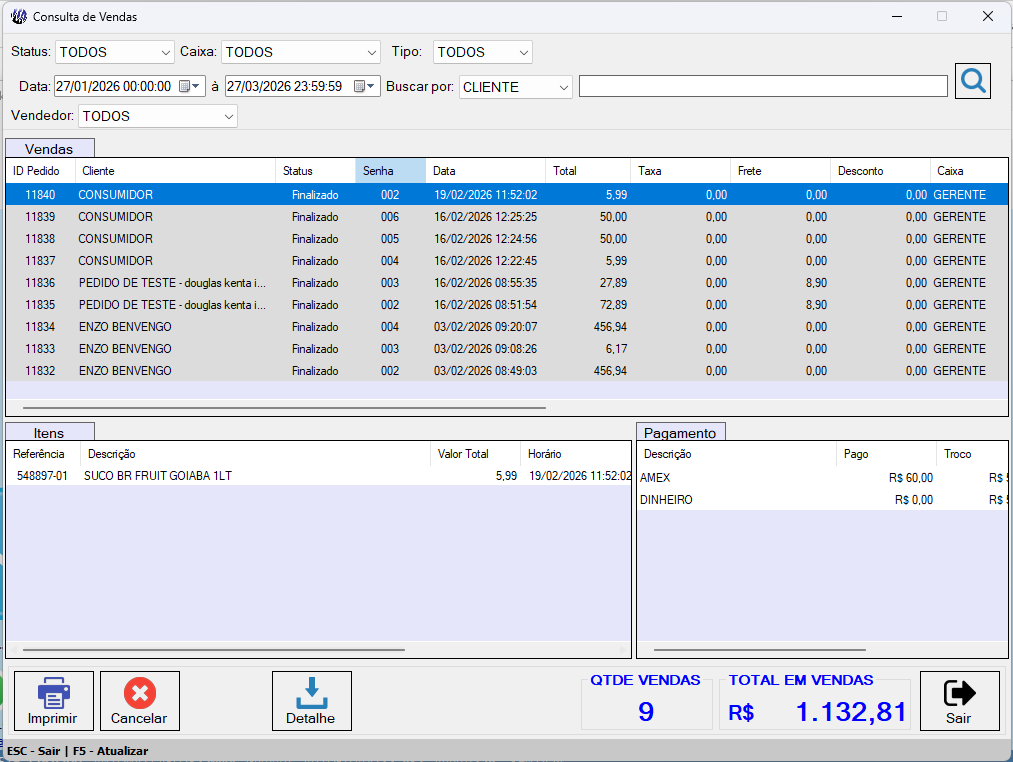Sort by the Total column header
This screenshot has width=1013, height=762.
587,171
